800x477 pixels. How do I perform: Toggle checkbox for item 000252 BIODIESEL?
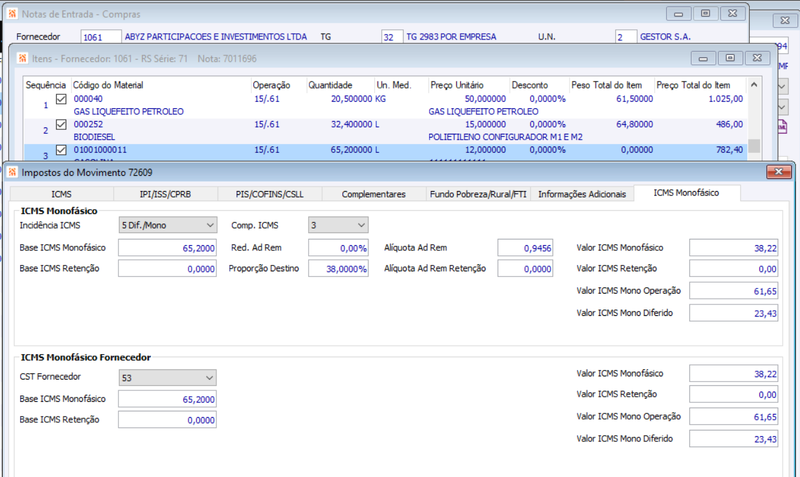click(61, 124)
